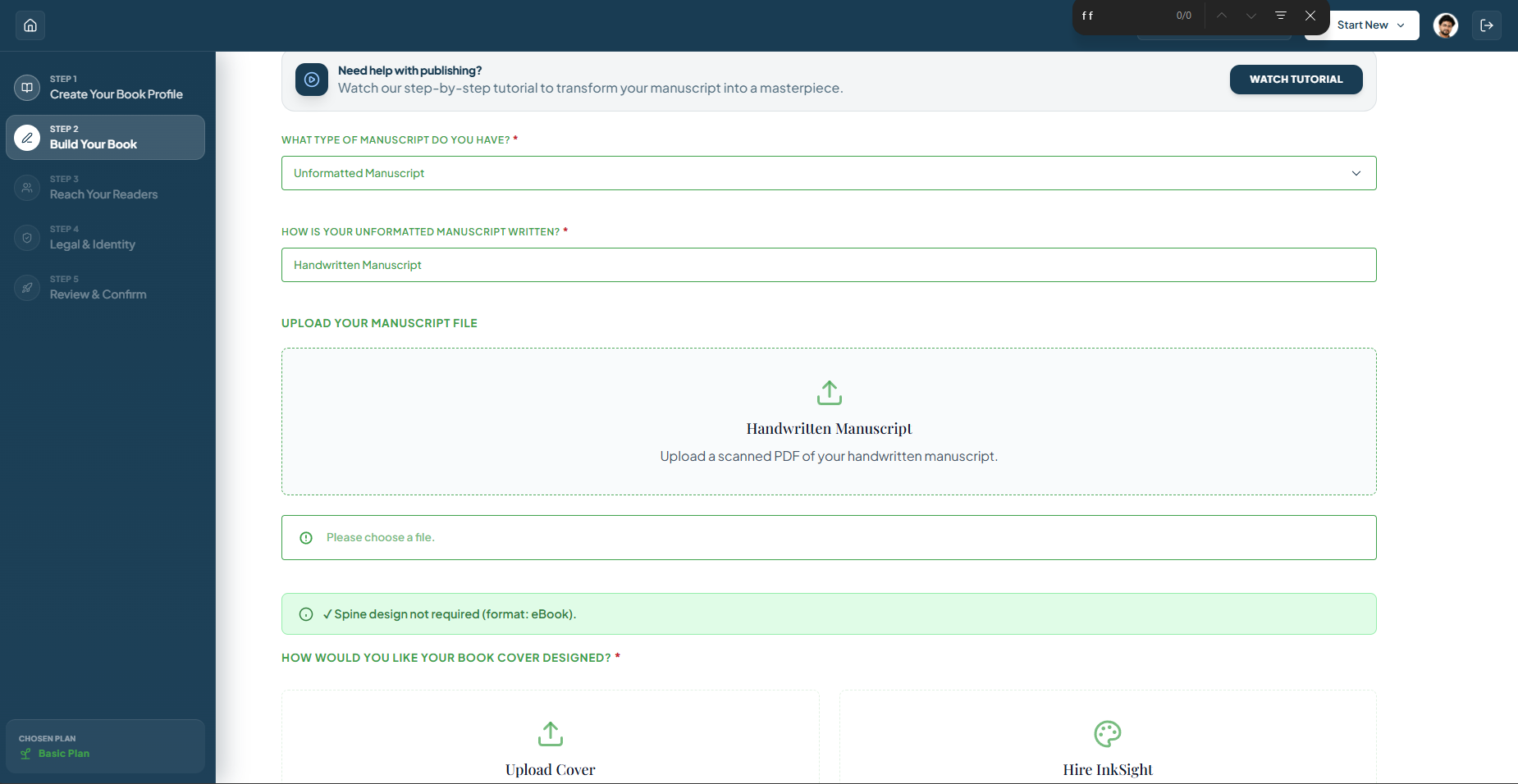Select Step 2 Build Your Book

pyautogui.click(x=105, y=137)
